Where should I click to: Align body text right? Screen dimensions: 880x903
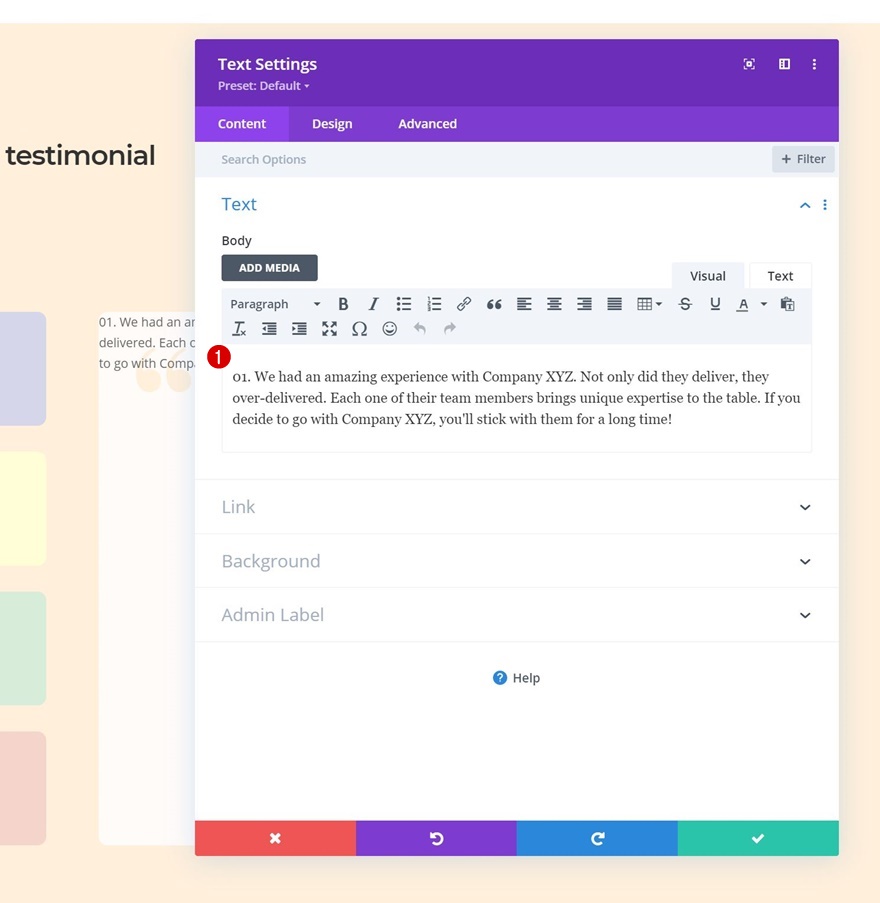(585, 304)
